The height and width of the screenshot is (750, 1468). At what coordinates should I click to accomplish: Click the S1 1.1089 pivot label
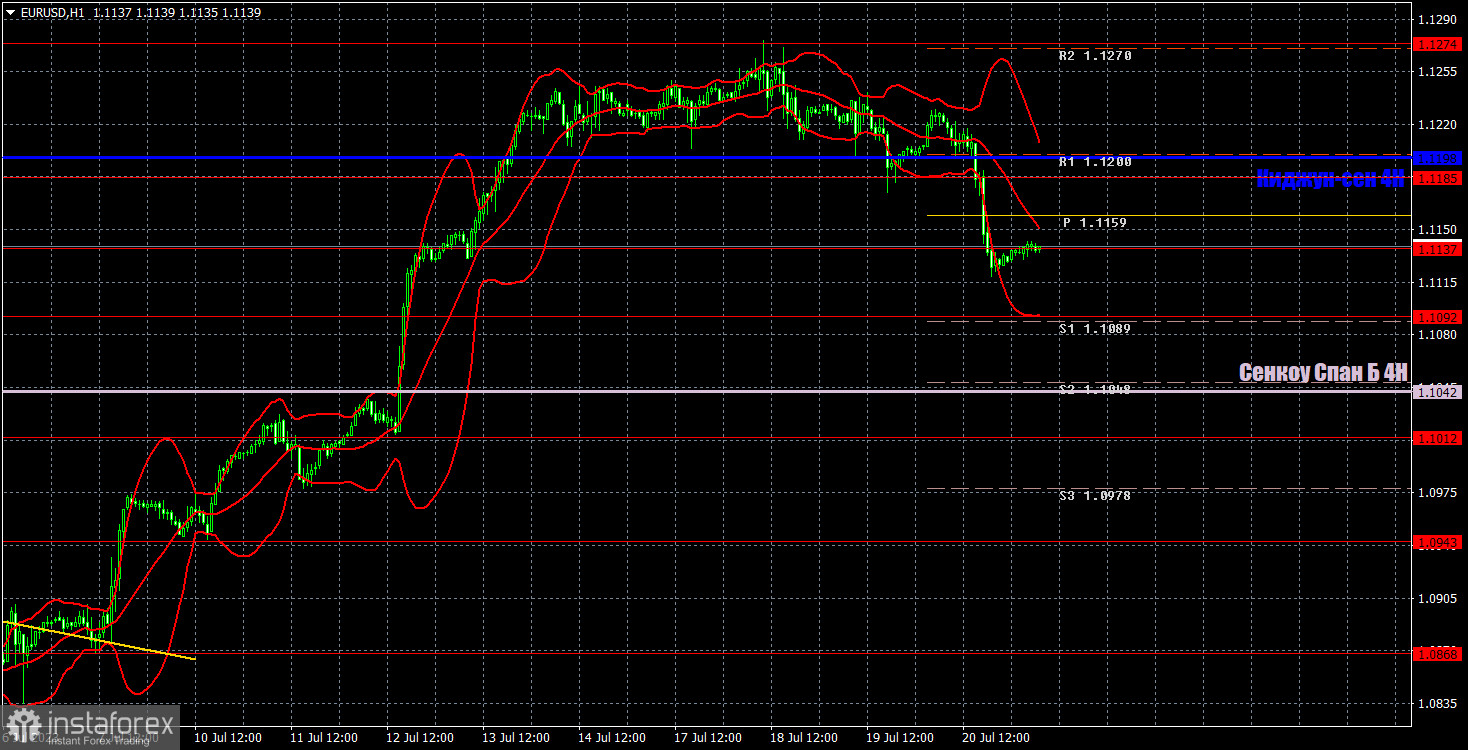click(1095, 328)
